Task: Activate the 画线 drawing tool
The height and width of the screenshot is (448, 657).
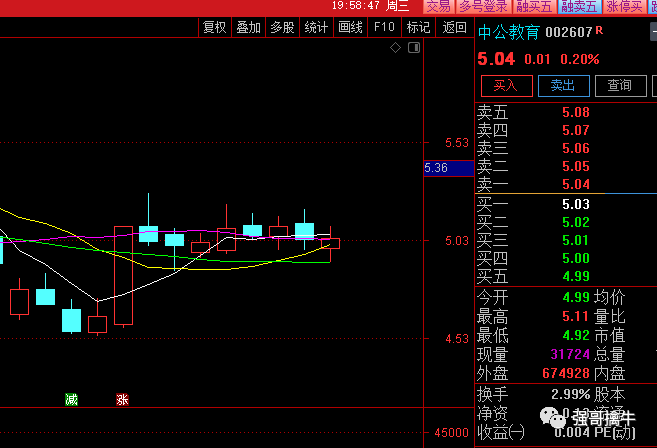Action: click(350, 27)
